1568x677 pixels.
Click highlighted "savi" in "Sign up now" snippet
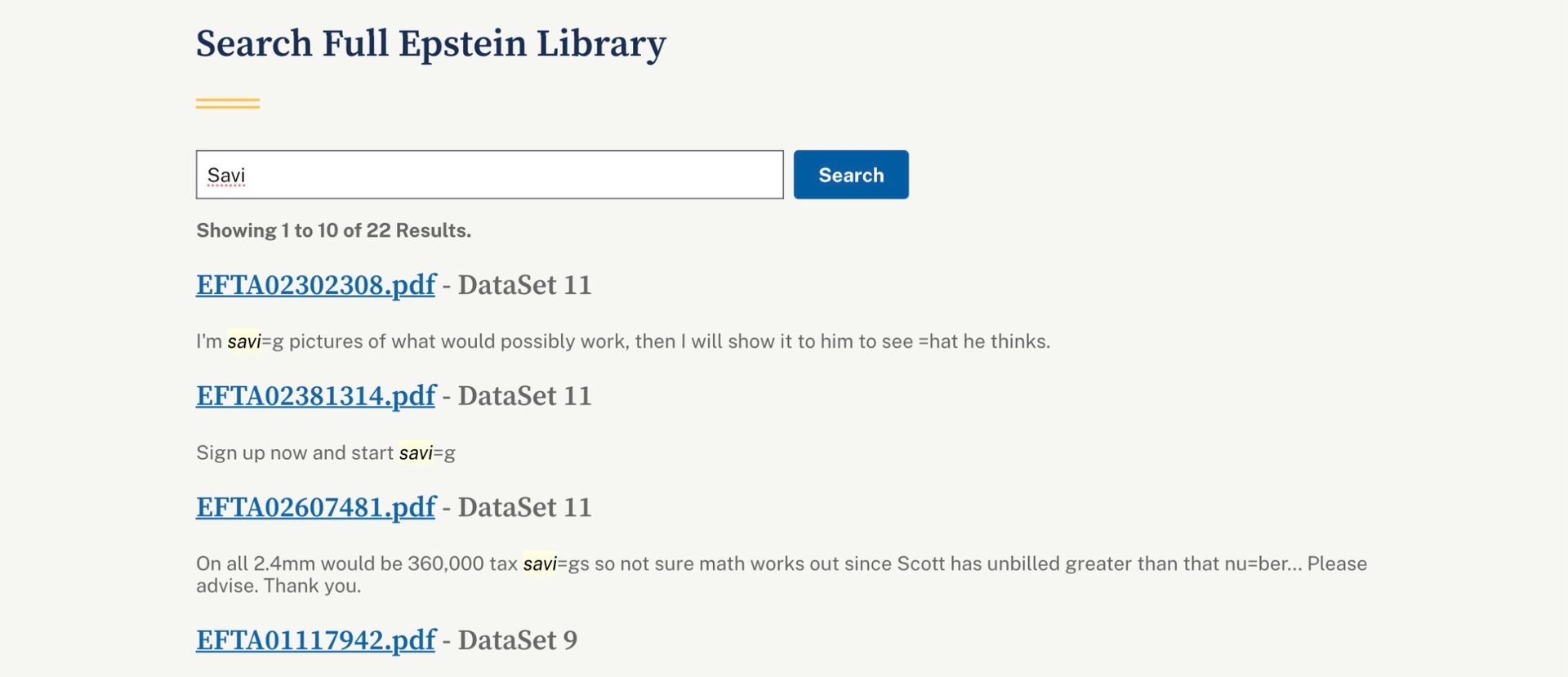coord(415,452)
